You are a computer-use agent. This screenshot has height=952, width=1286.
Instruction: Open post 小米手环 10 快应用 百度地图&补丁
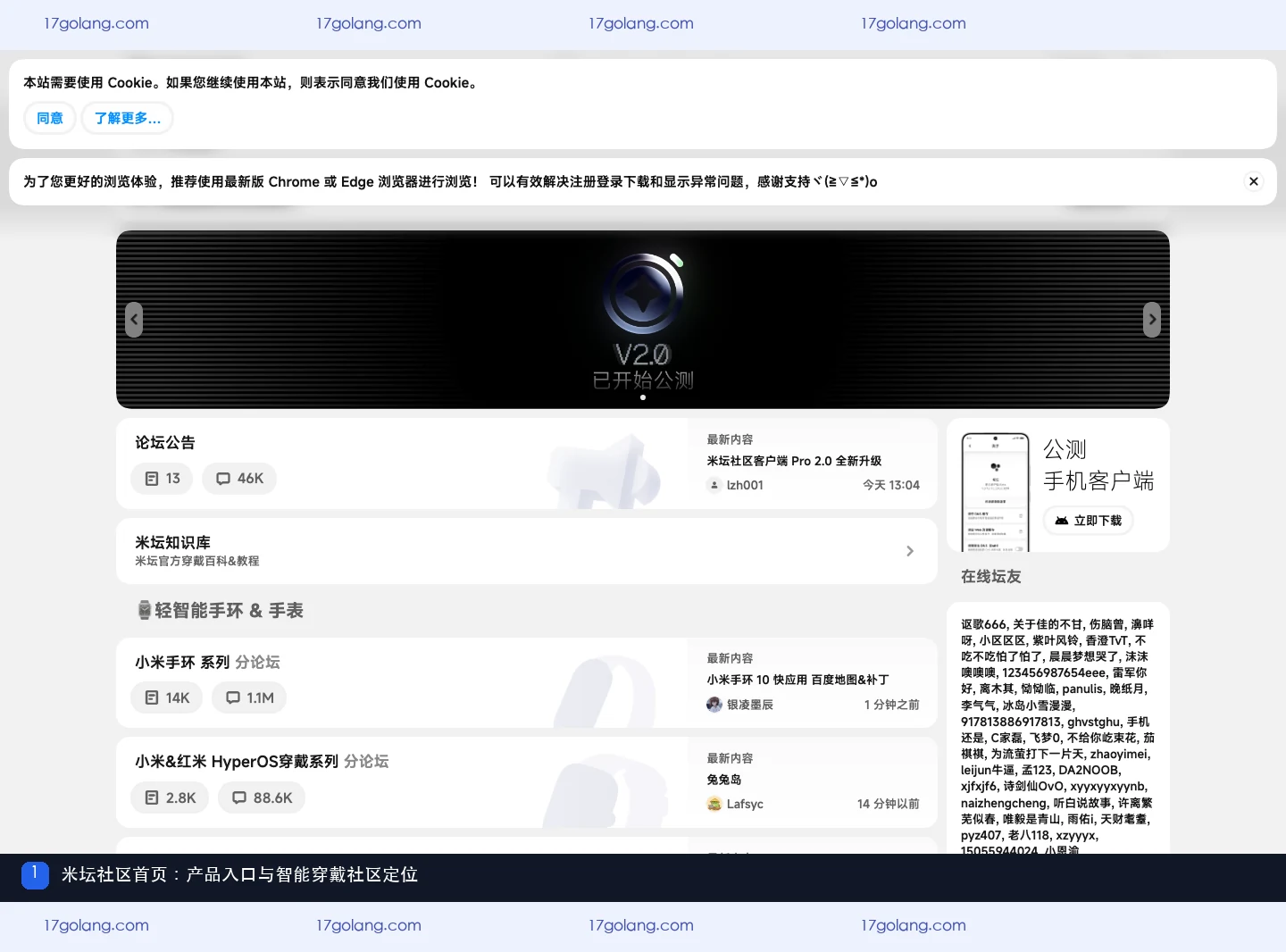click(797, 680)
